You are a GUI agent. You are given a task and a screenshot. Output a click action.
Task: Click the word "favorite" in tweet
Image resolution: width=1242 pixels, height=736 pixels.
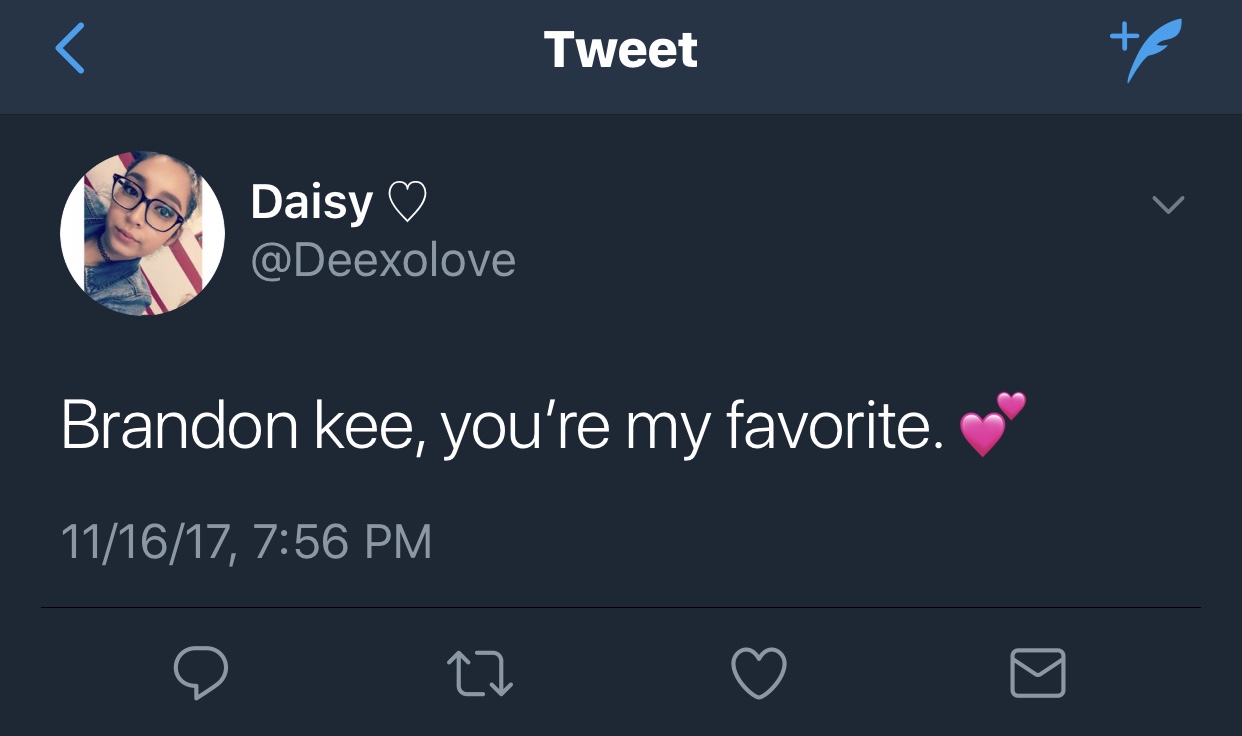click(x=832, y=427)
